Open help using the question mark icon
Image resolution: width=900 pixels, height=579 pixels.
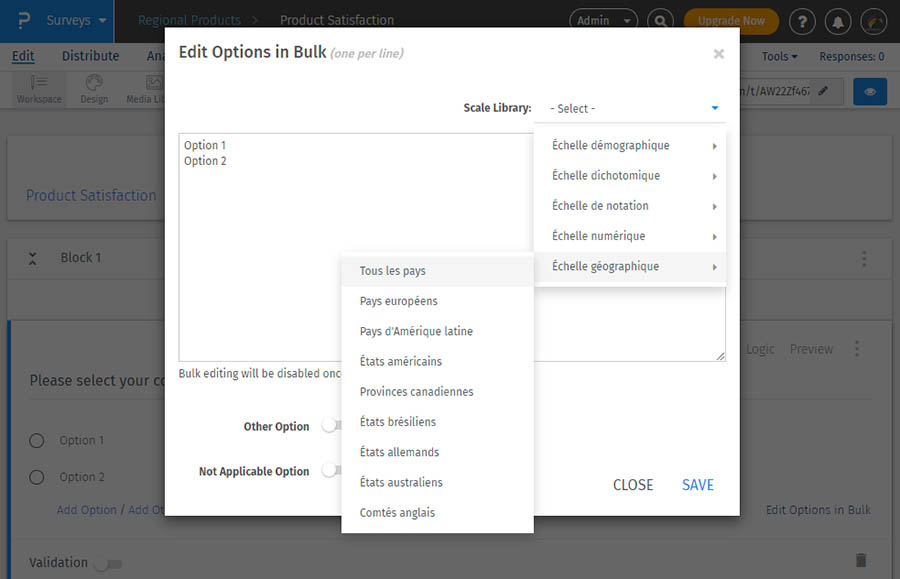803,20
